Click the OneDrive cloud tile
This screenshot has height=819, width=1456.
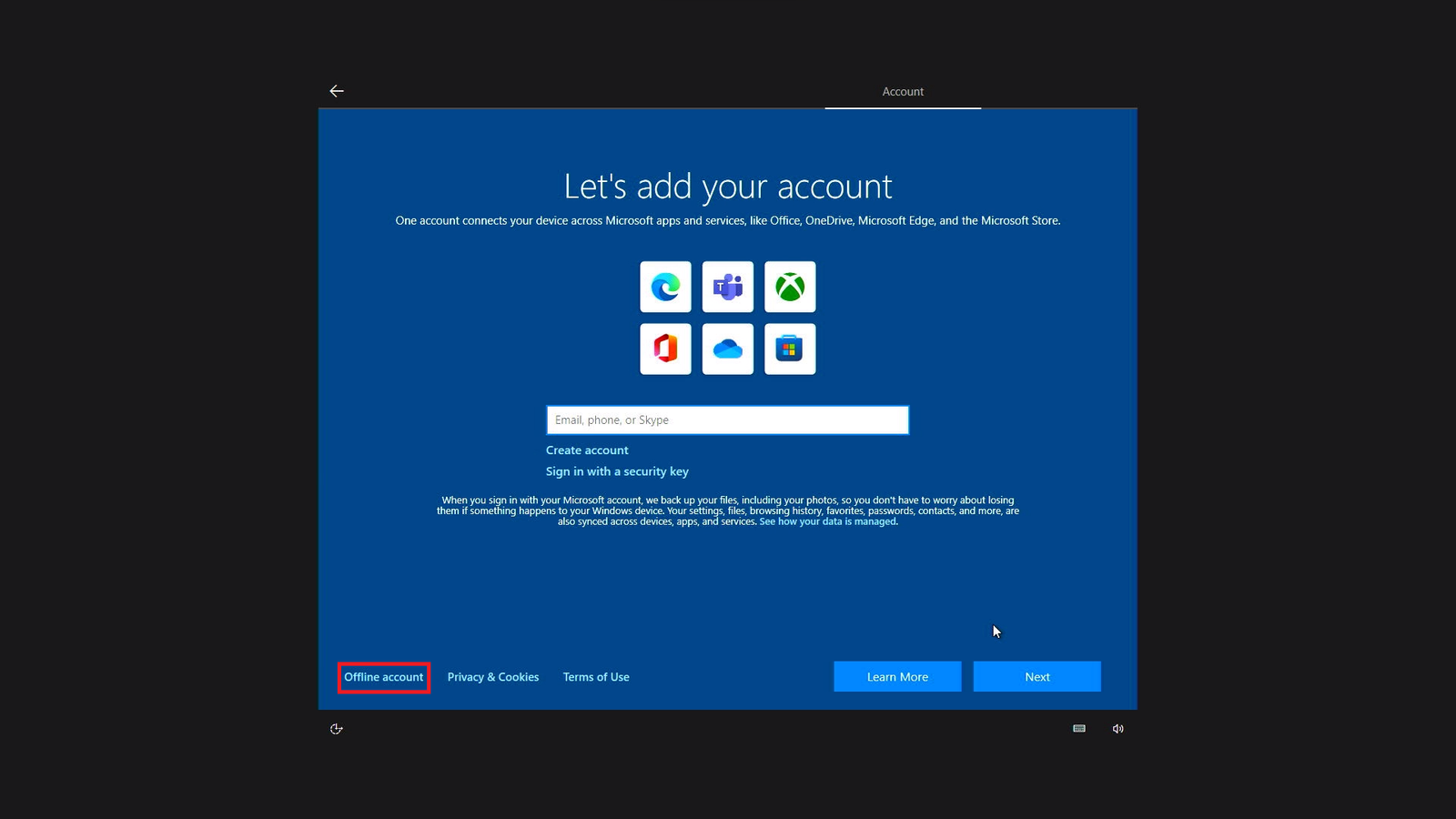click(728, 349)
